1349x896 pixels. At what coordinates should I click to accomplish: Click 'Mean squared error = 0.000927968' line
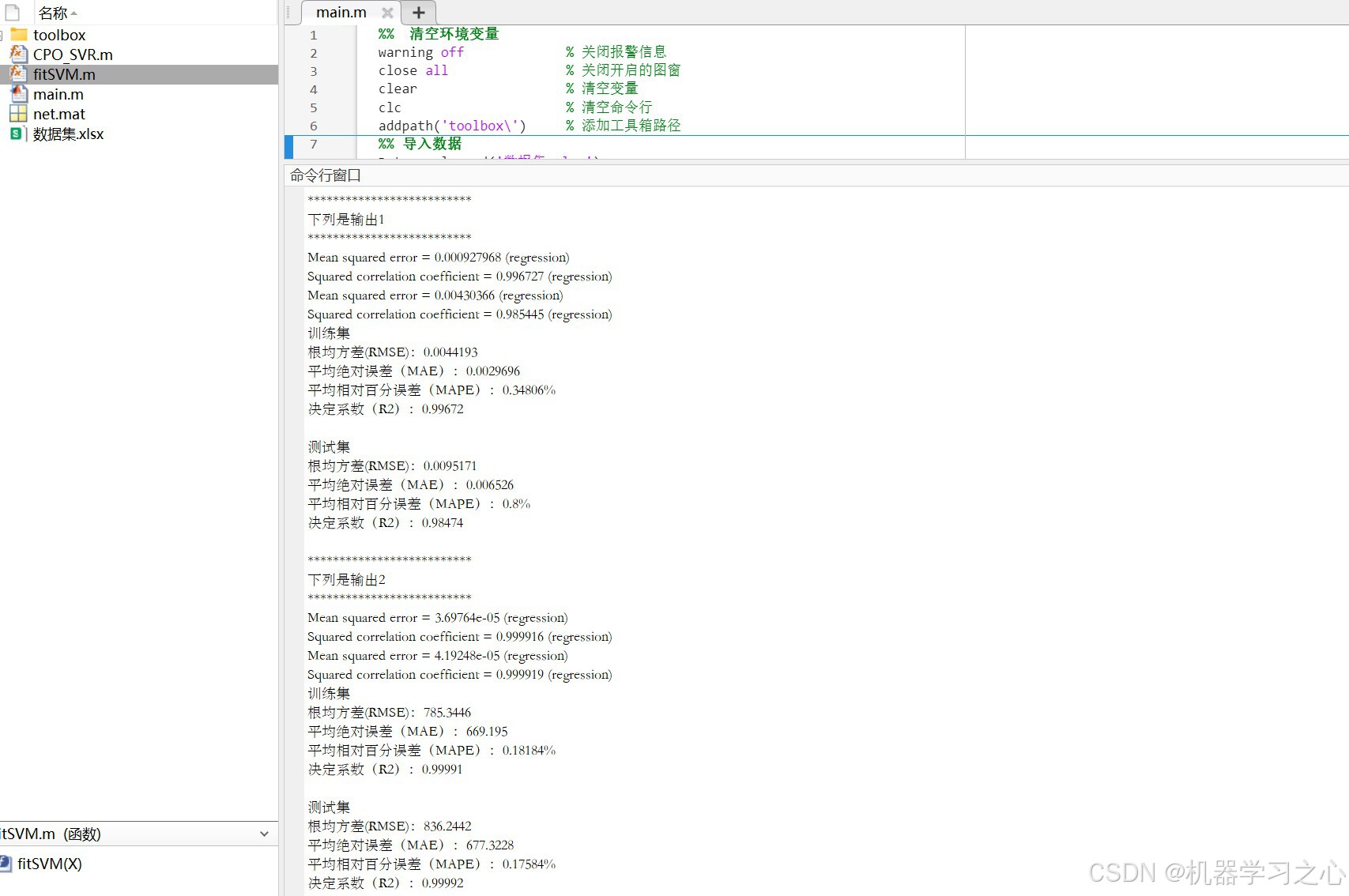[x=439, y=257]
